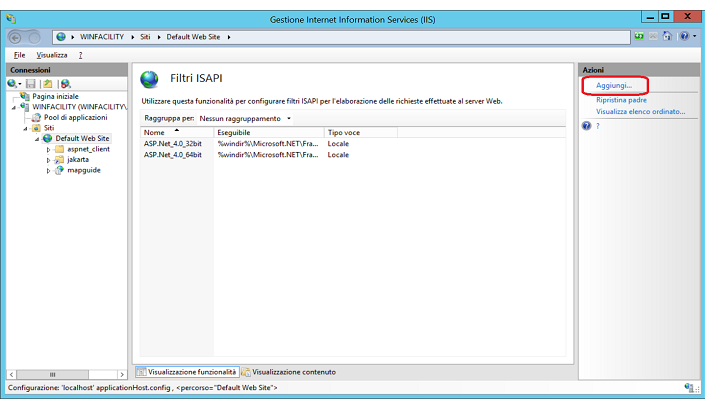Open the File menu
The width and height of the screenshot is (705, 399).
[19, 55]
